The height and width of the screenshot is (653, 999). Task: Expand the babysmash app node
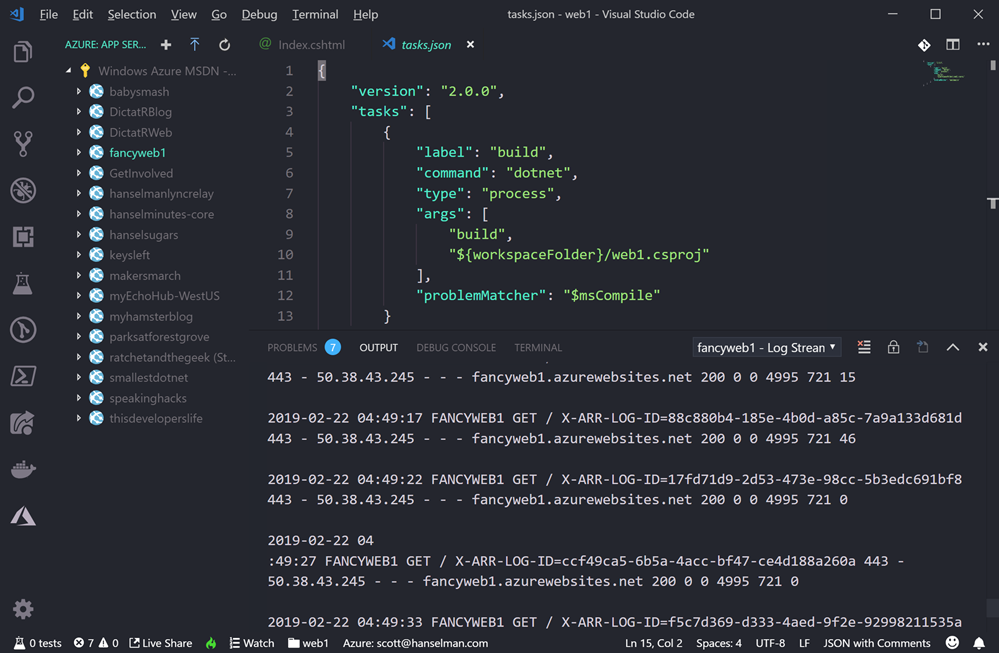pyautogui.click(x=79, y=91)
